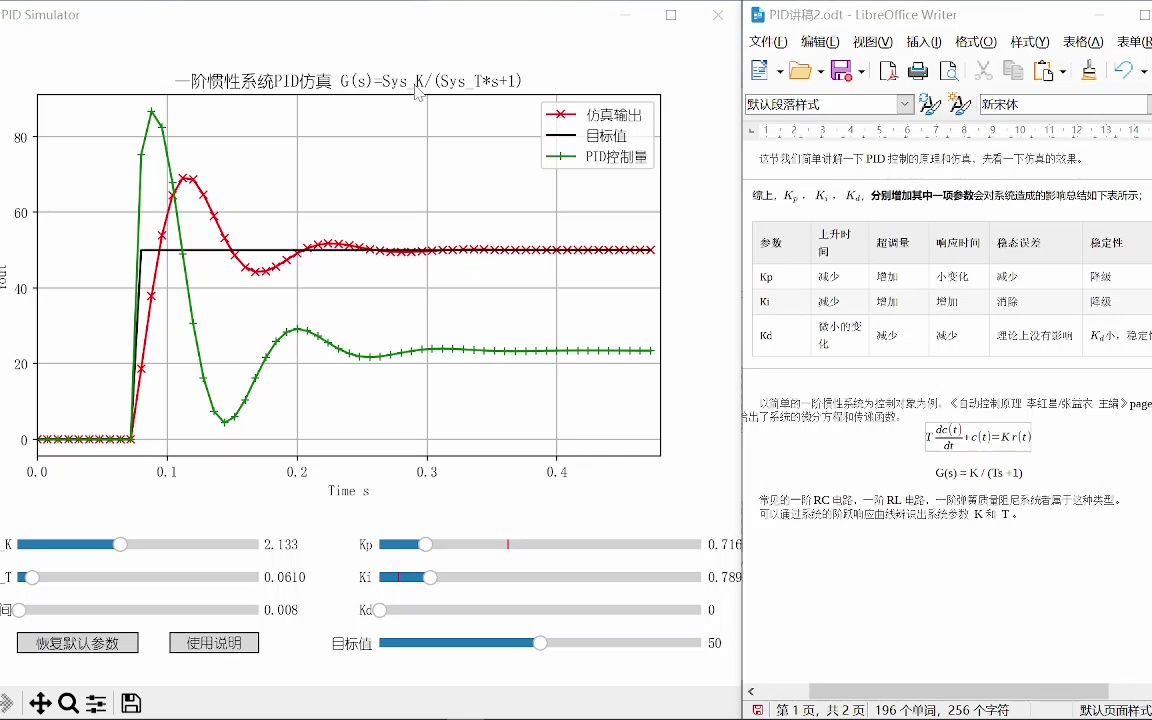1152x720 pixels.
Task: Click the Print icon in Writer toolbar
Action: pos(918,70)
